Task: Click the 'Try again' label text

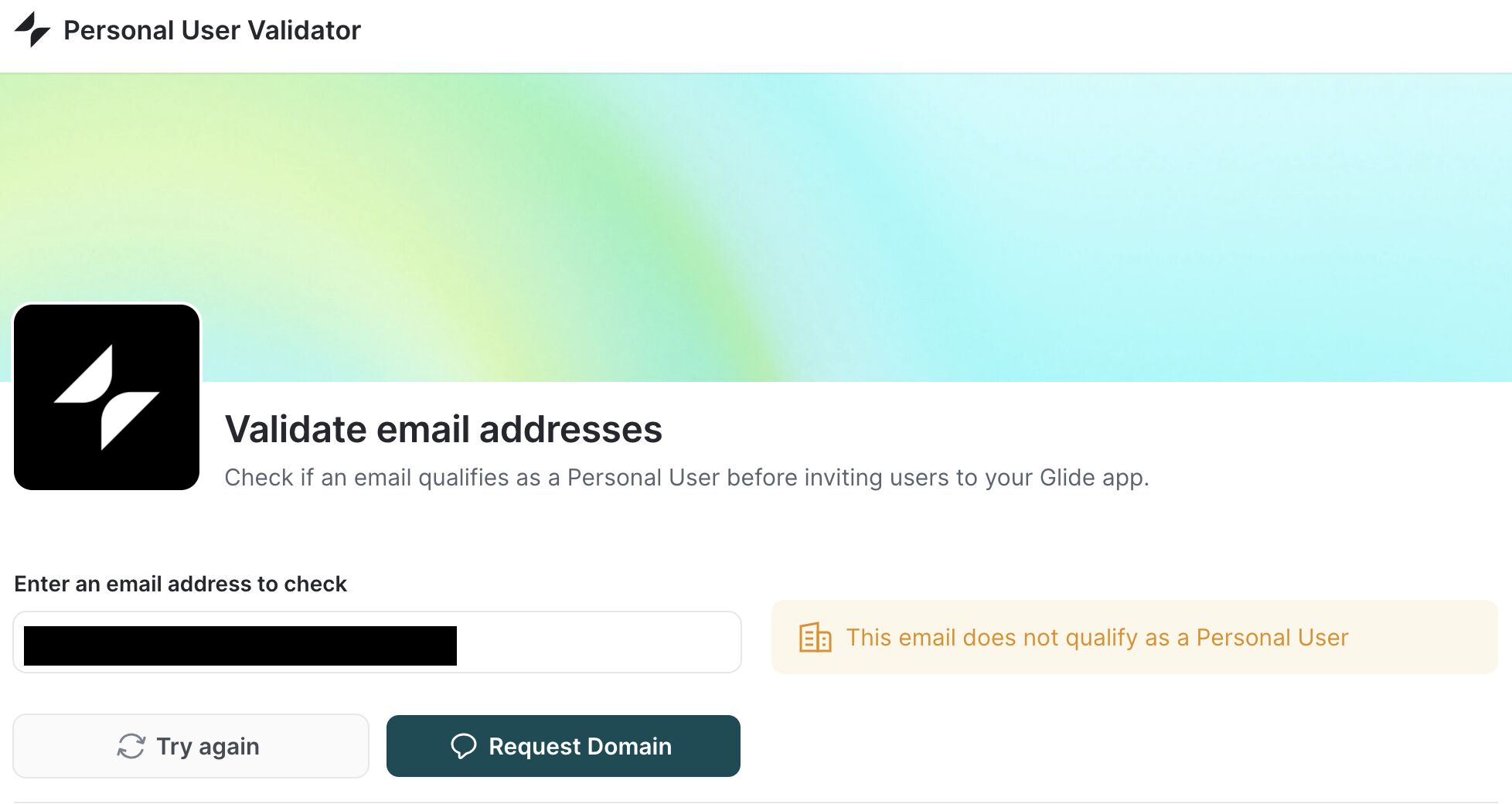Action: pyautogui.click(x=208, y=747)
